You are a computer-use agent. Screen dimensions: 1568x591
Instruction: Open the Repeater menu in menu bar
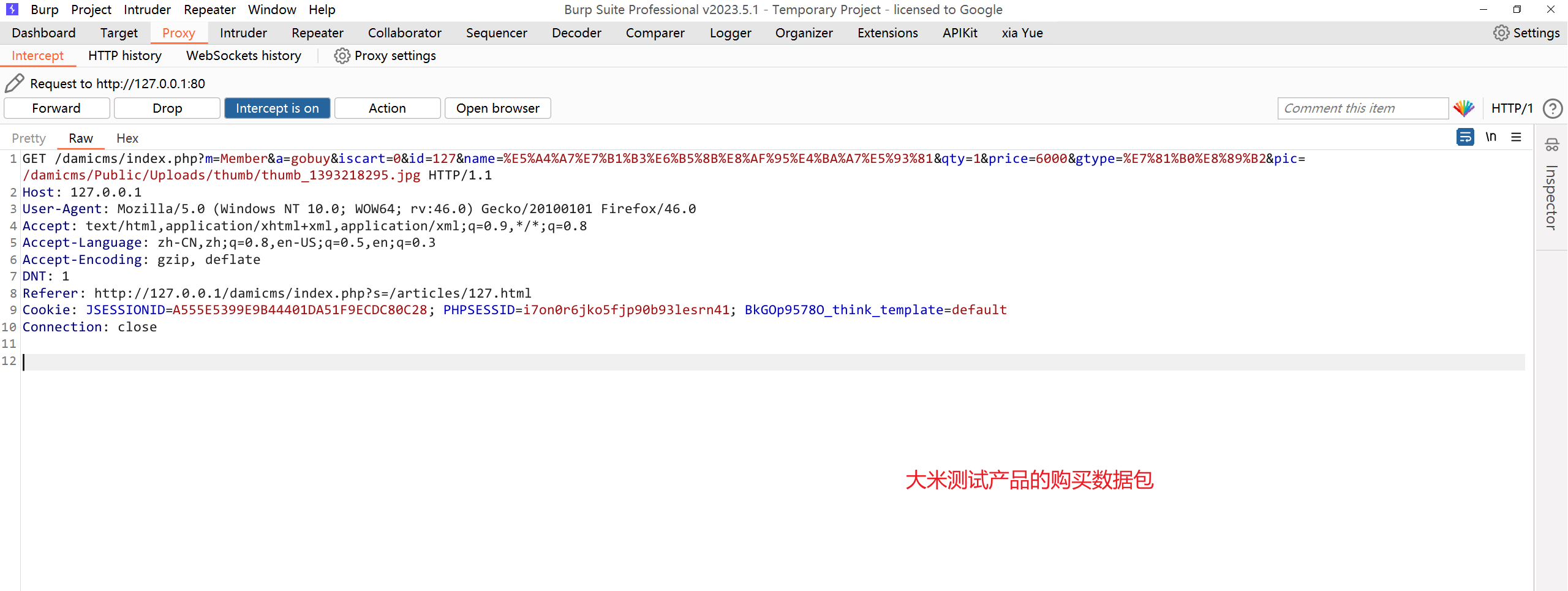(x=209, y=10)
